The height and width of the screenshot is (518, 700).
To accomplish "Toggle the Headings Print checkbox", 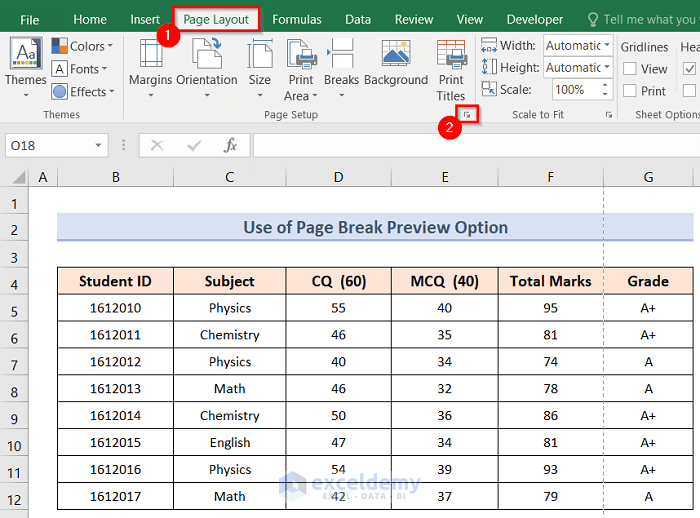I will (x=689, y=91).
